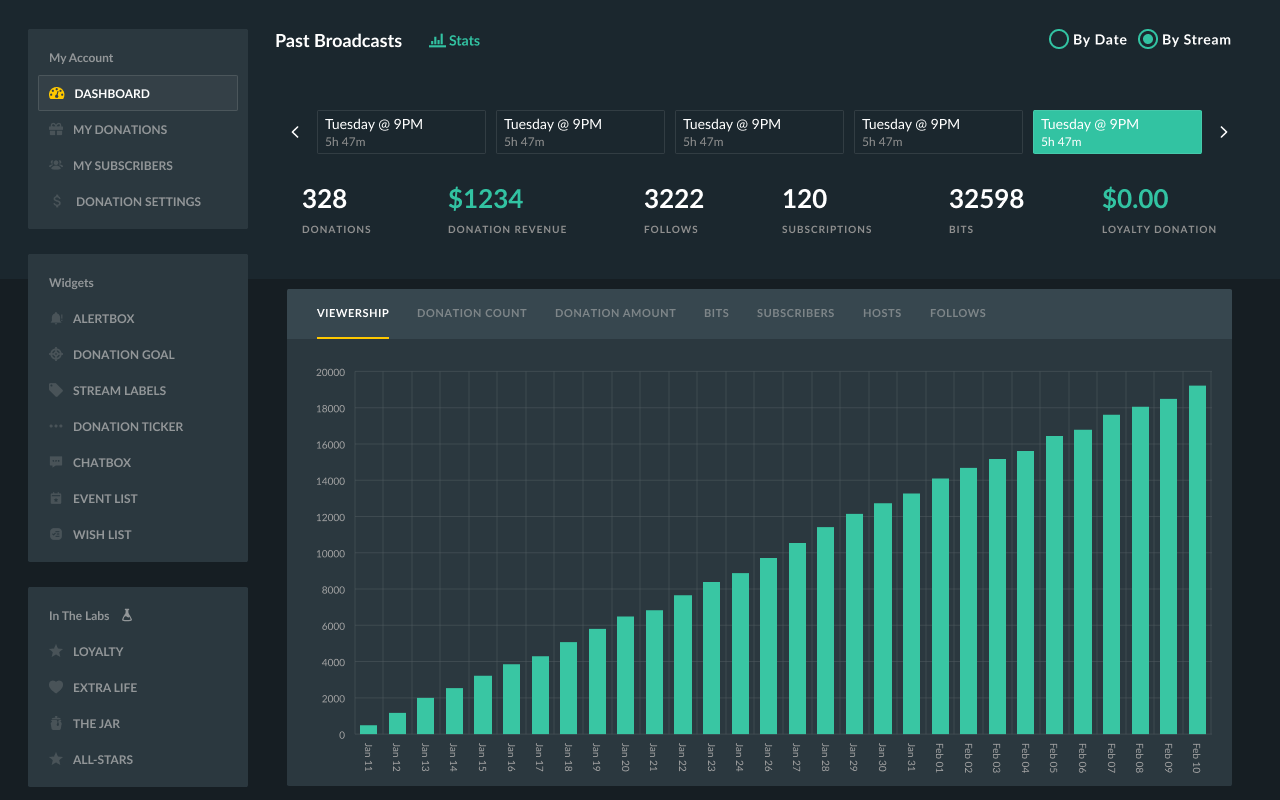This screenshot has width=1280, height=800.
Task: Click The Jar icon
Action: click(x=56, y=723)
